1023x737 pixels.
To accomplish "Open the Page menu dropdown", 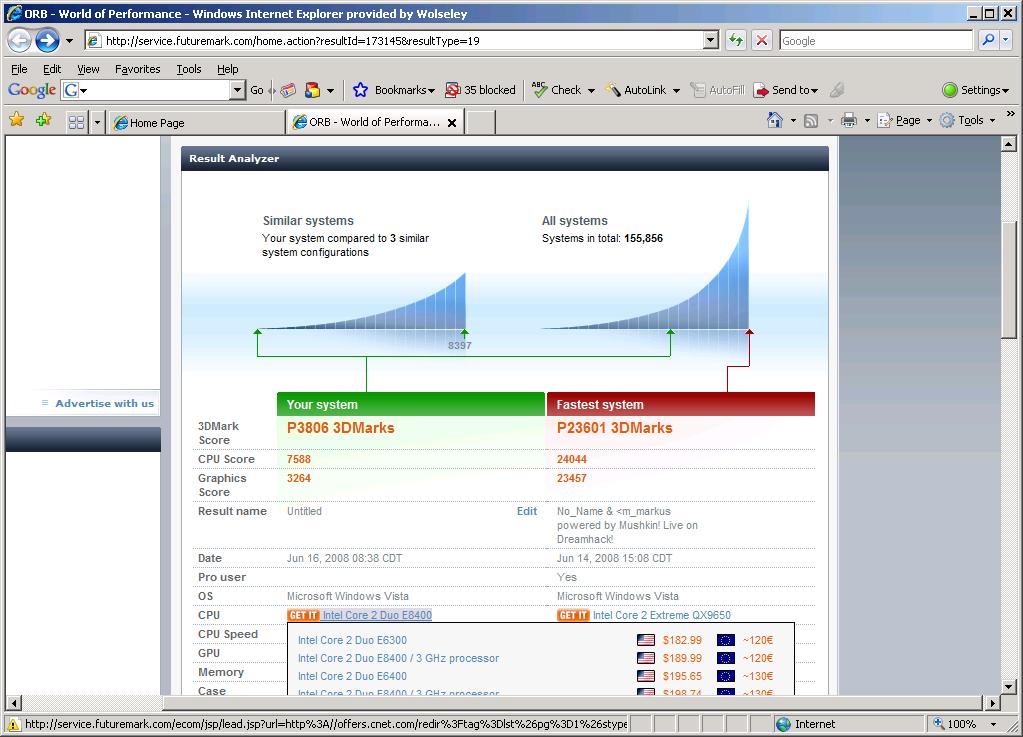I will (x=907, y=120).
